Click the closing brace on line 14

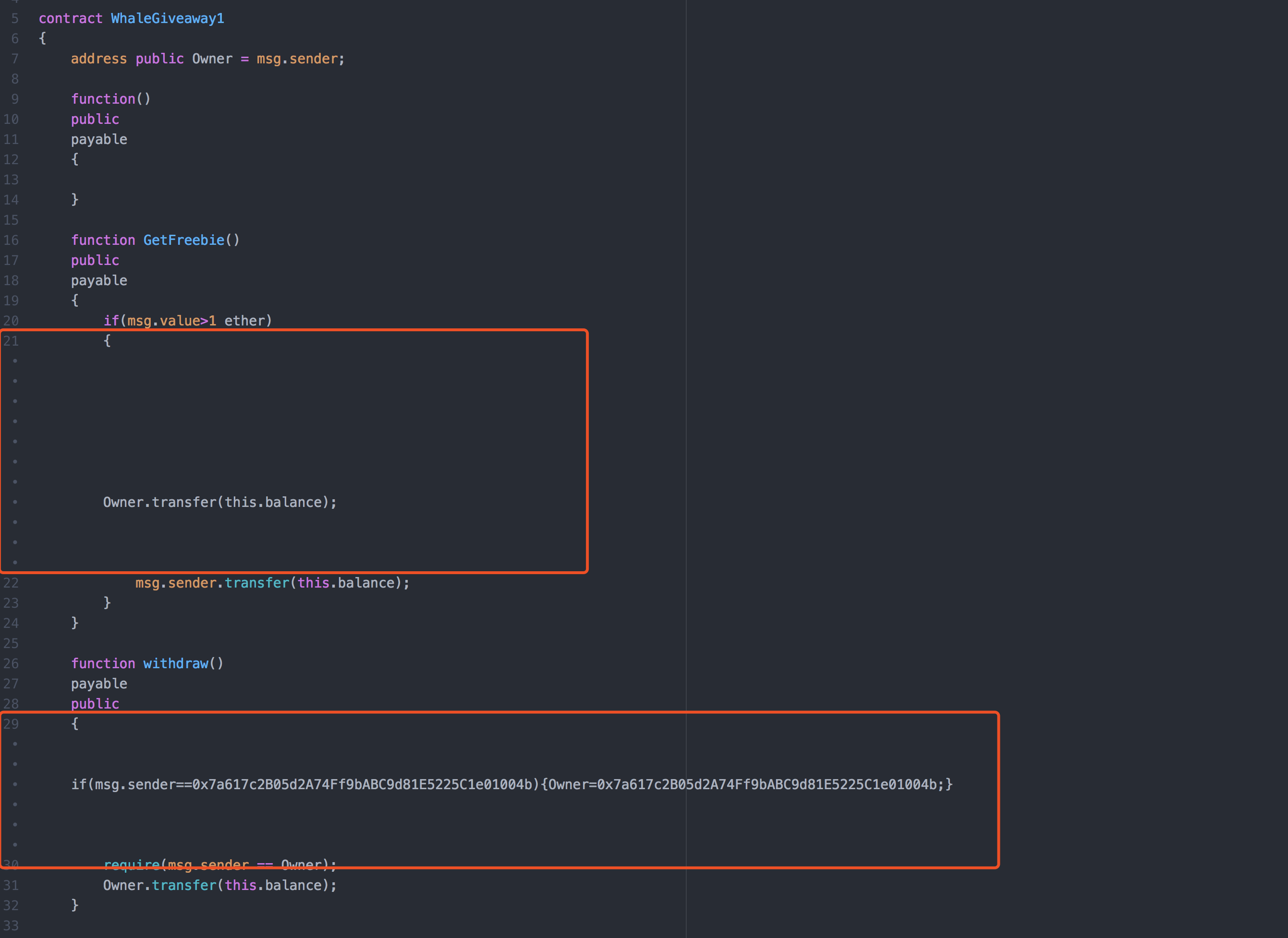point(74,200)
